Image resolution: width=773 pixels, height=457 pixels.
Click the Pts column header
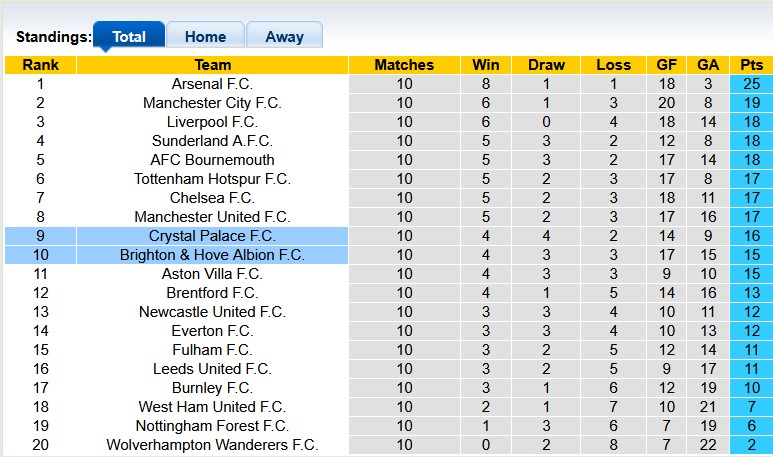point(750,65)
